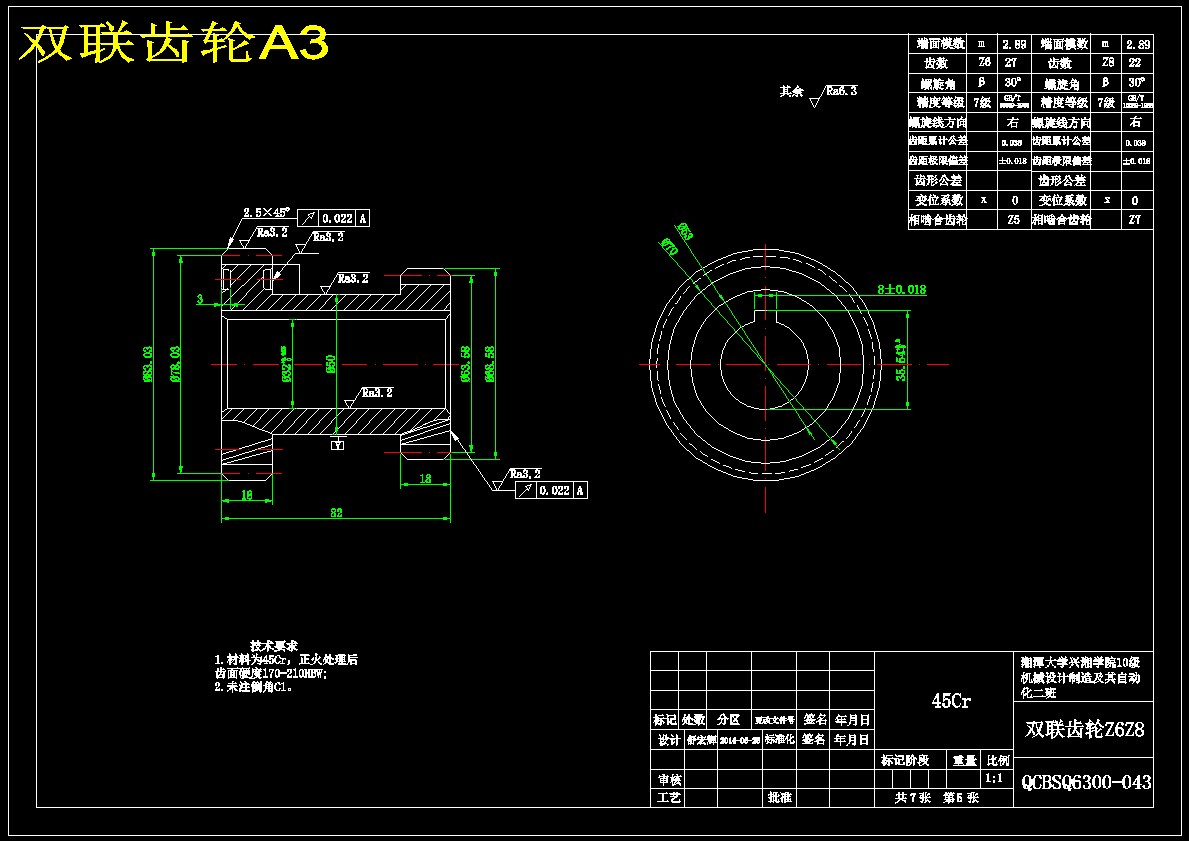
Task: Click the 工艺 label in title block
Action: [669, 798]
